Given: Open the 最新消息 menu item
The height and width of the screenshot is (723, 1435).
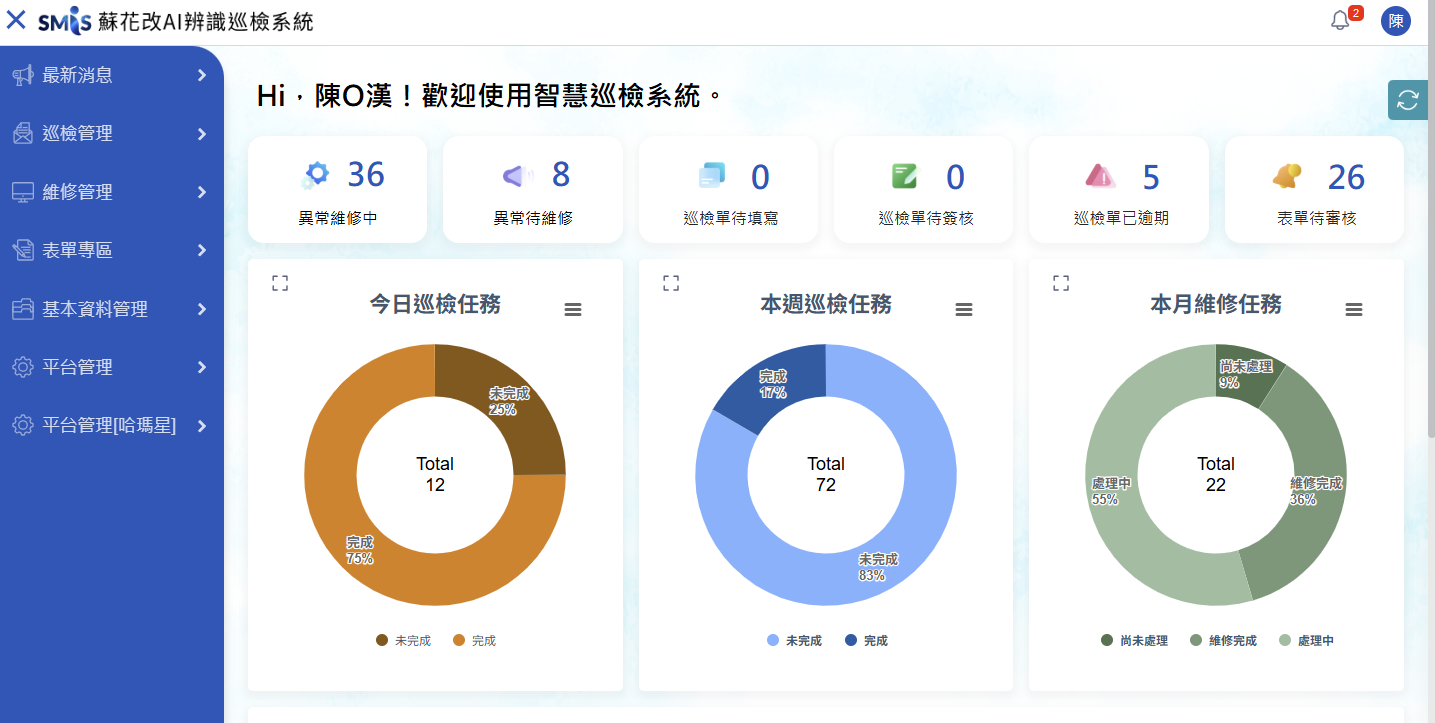Looking at the screenshot, I should click(111, 75).
